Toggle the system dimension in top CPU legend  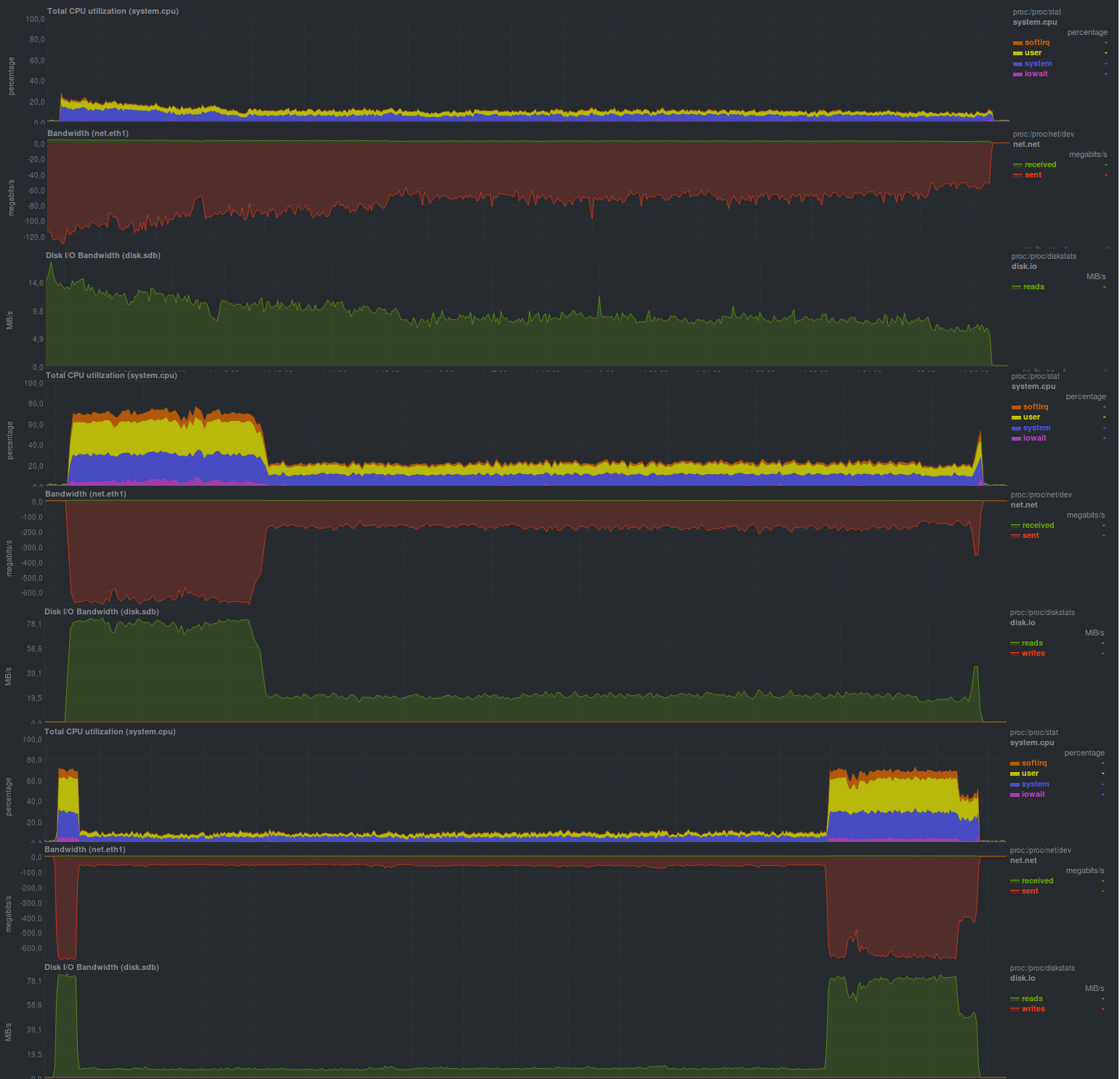tap(1038, 64)
